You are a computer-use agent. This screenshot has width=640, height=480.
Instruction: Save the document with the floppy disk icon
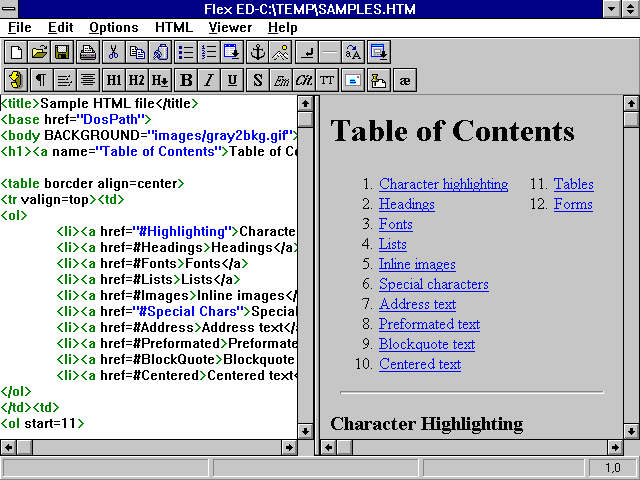61,52
